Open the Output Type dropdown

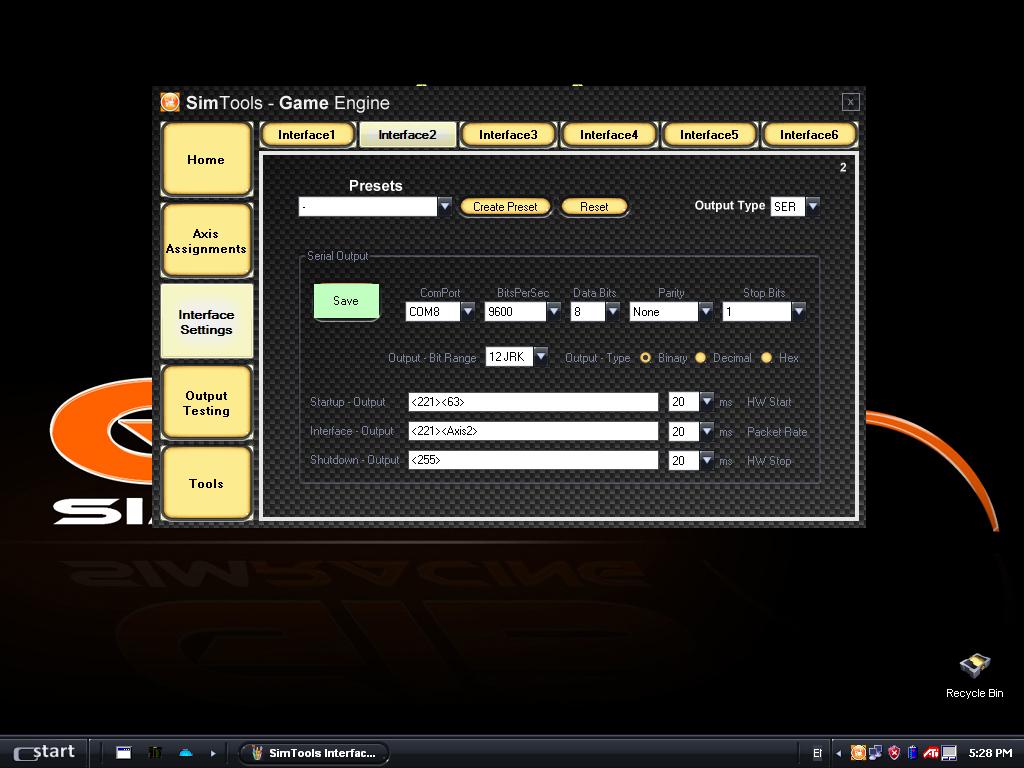point(812,206)
